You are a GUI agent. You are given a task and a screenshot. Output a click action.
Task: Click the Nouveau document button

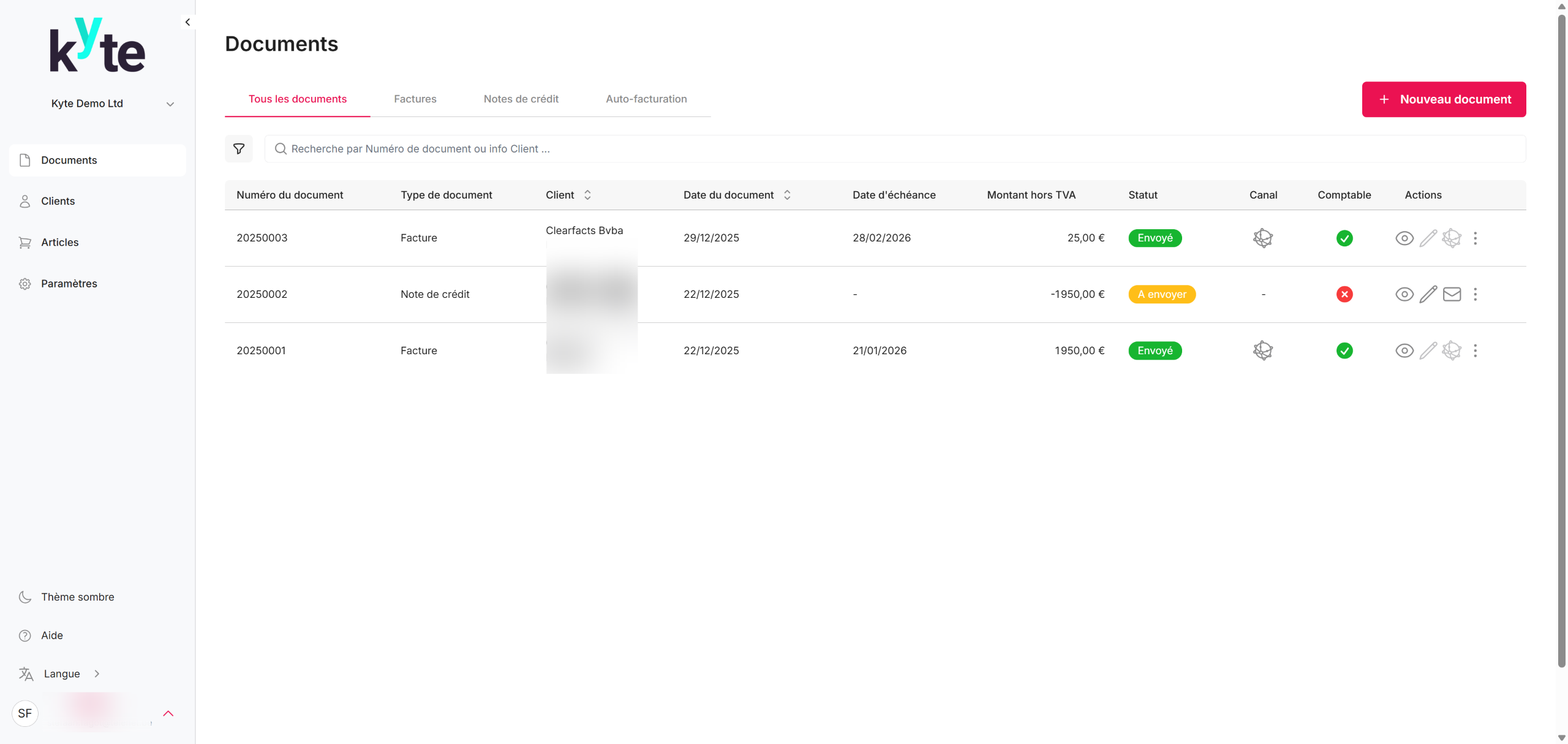click(x=1444, y=99)
